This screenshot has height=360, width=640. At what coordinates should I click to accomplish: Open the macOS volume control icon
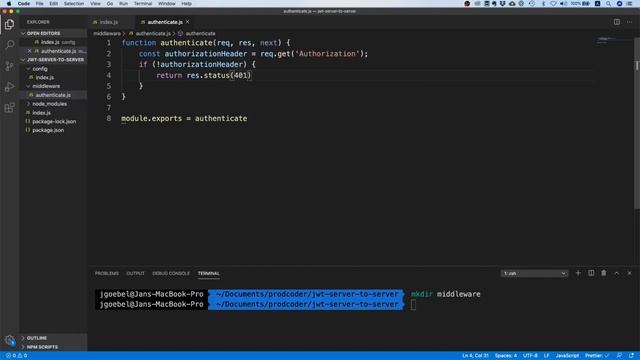563,4
